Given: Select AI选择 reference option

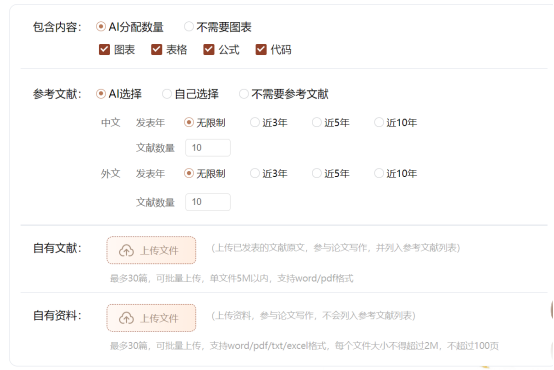Looking at the screenshot, I should coord(101,94).
